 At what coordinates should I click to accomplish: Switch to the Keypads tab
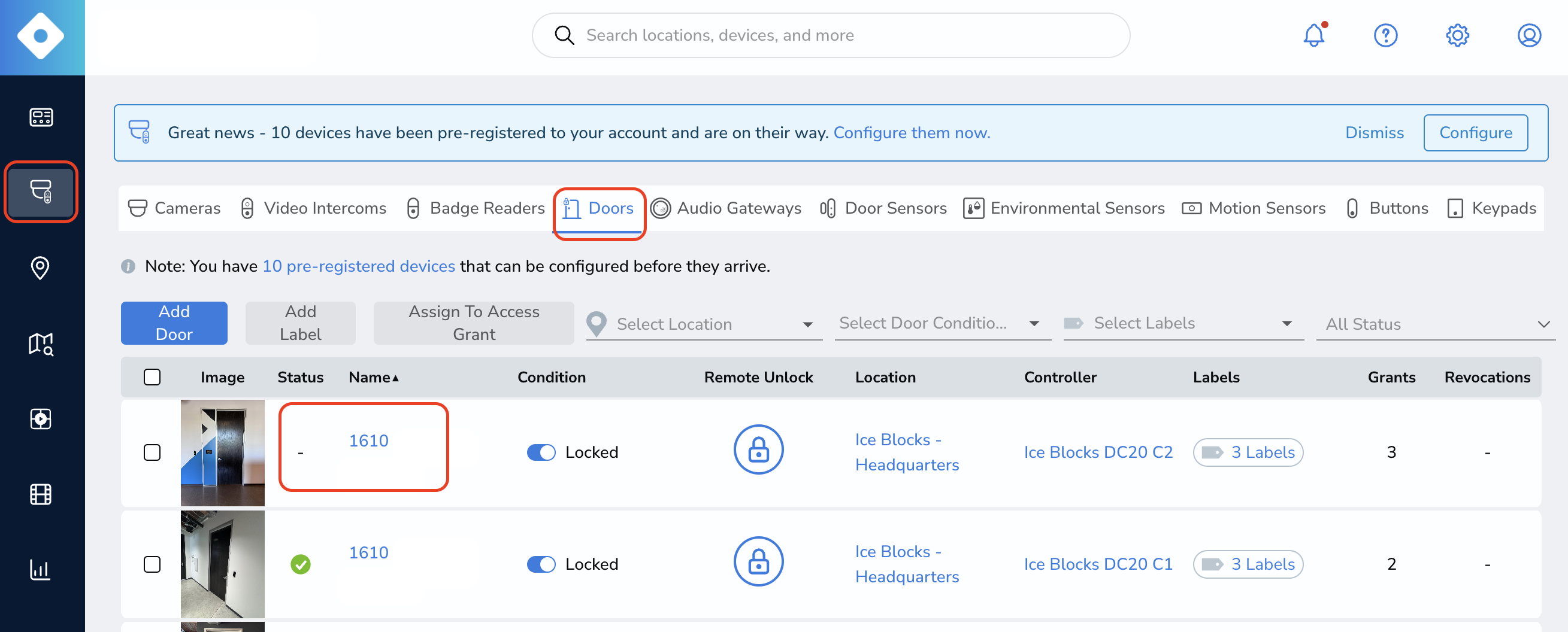click(1491, 208)
